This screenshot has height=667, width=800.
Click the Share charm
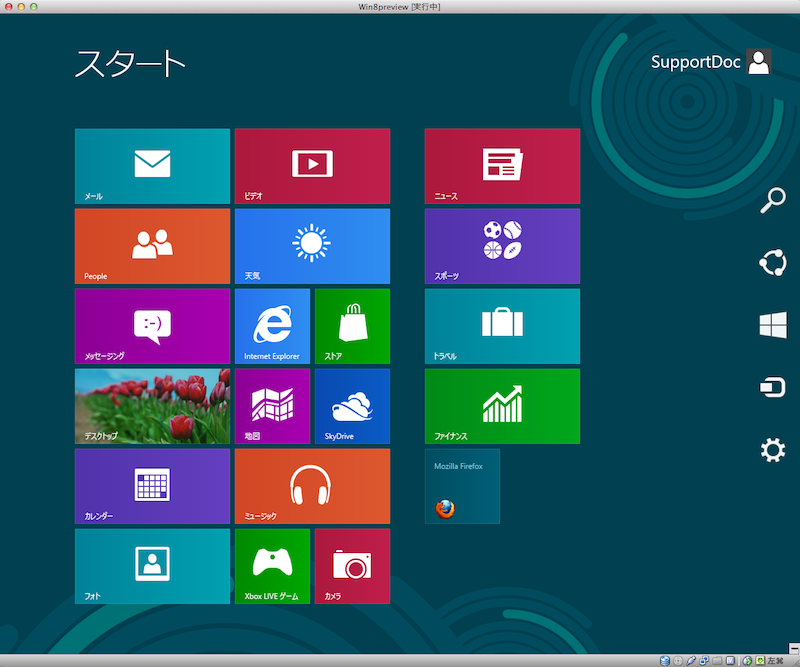pos(773,262)
